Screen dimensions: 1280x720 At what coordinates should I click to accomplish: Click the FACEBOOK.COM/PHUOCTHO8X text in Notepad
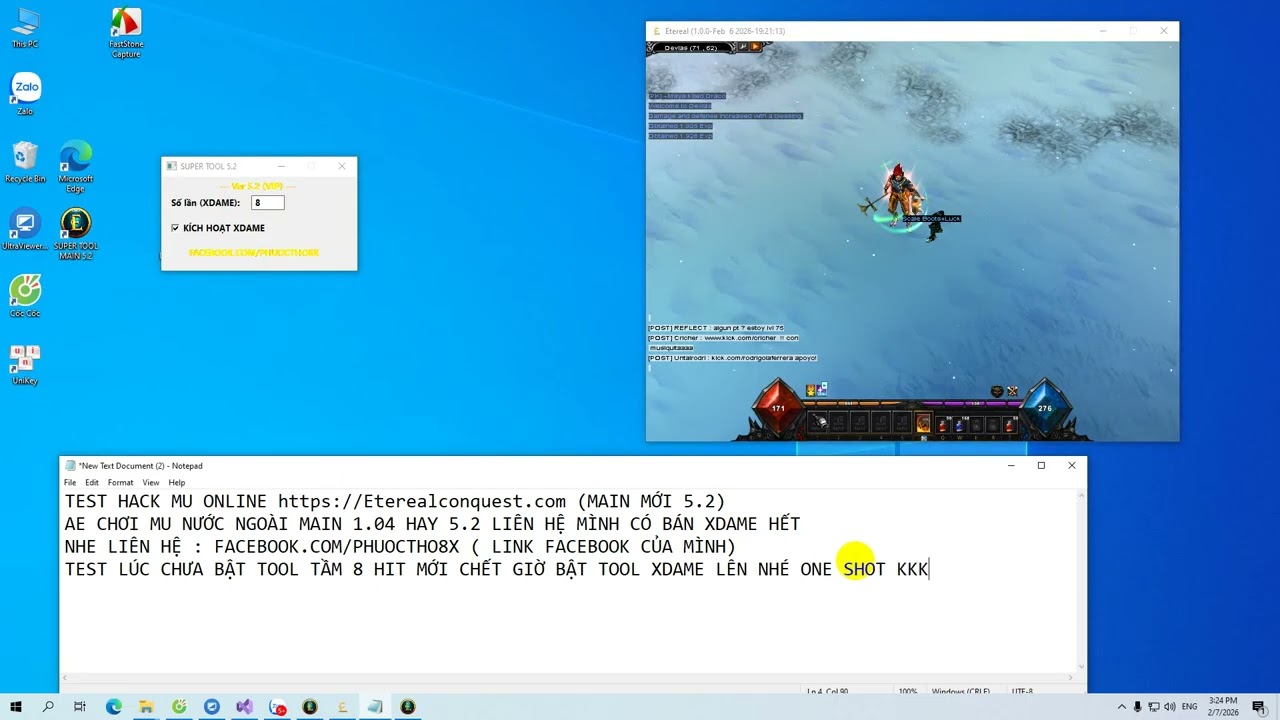(x=337, y=546)
